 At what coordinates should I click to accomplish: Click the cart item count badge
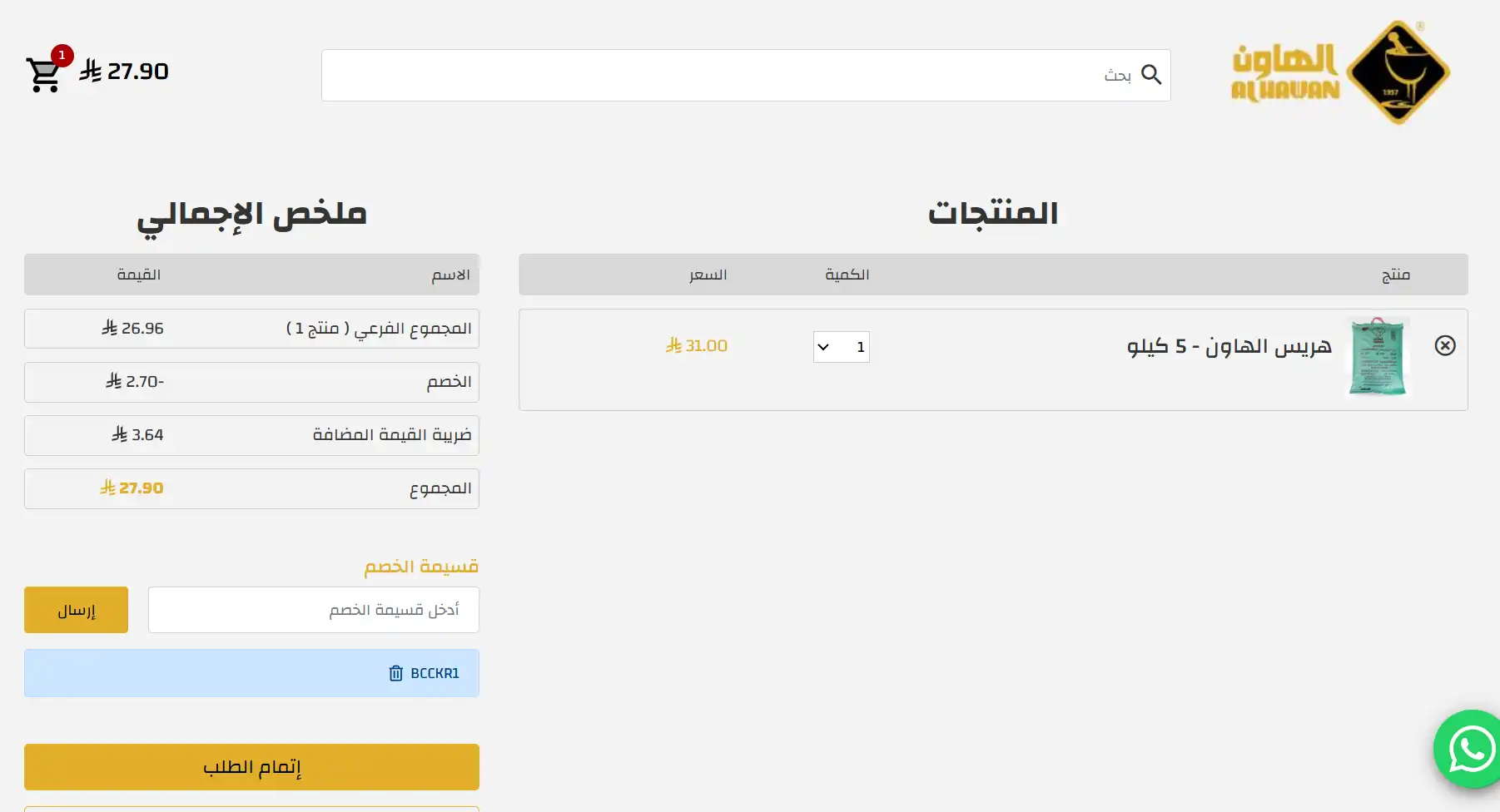[62, 56]
